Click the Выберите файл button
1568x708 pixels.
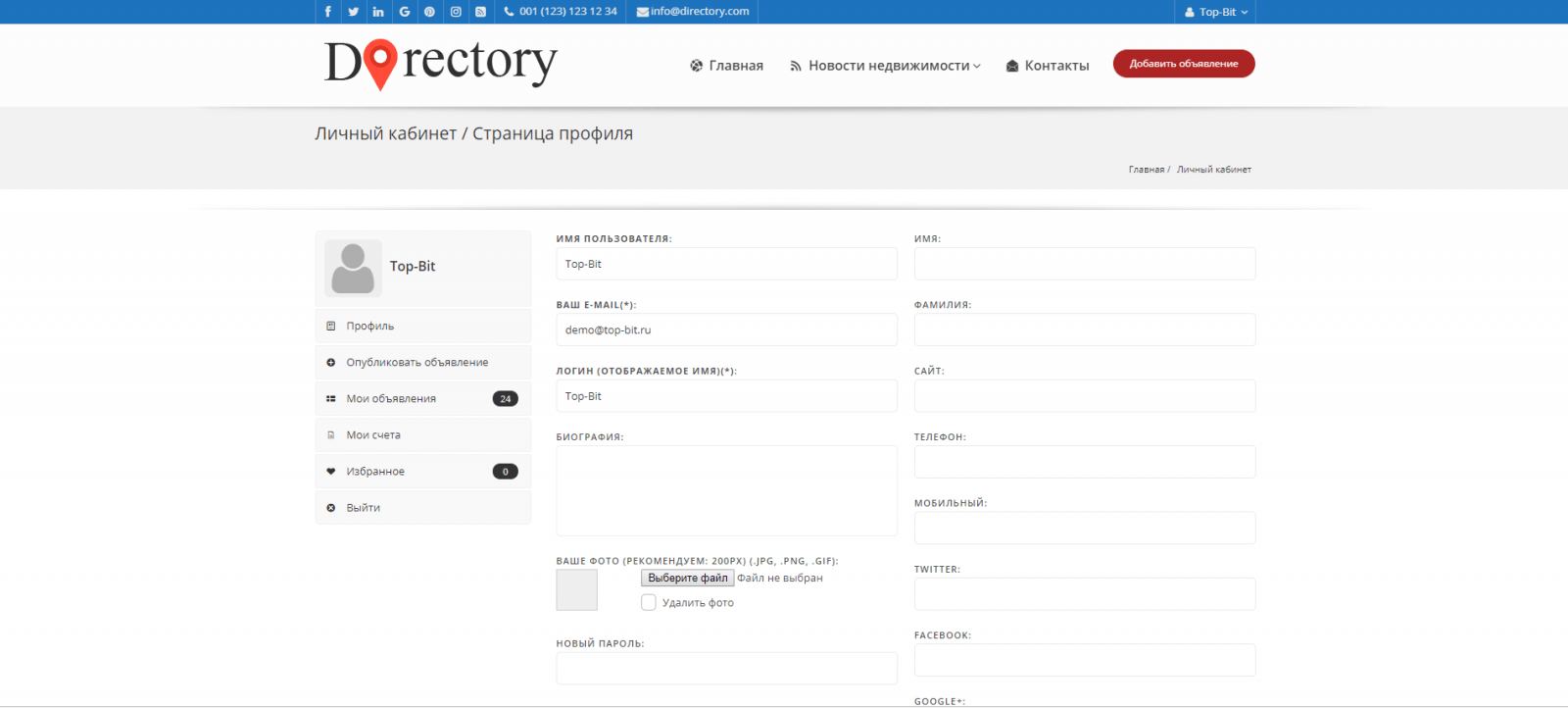687,579
